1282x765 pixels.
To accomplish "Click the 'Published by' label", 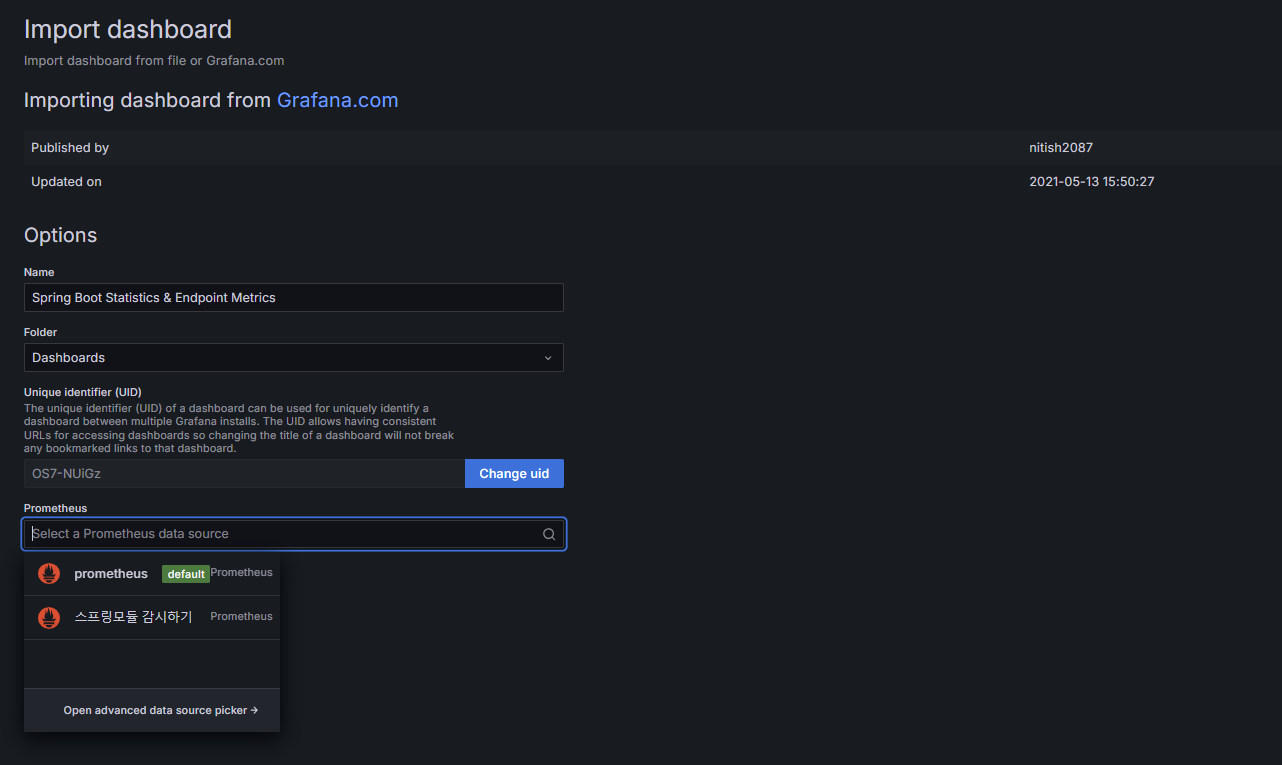I will pos(70,148).
